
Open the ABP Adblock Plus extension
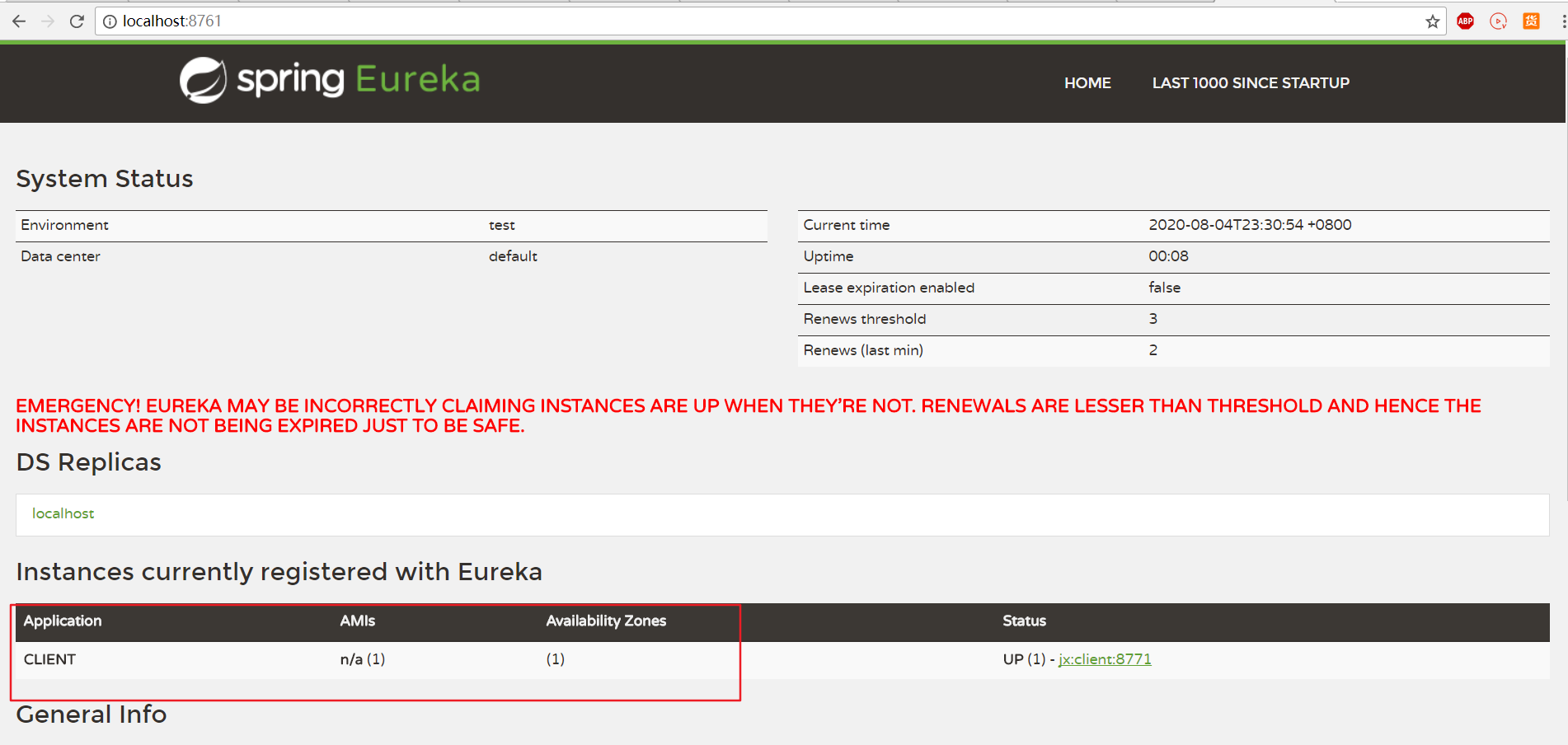pyautogui.click(x=1465, y=21)
